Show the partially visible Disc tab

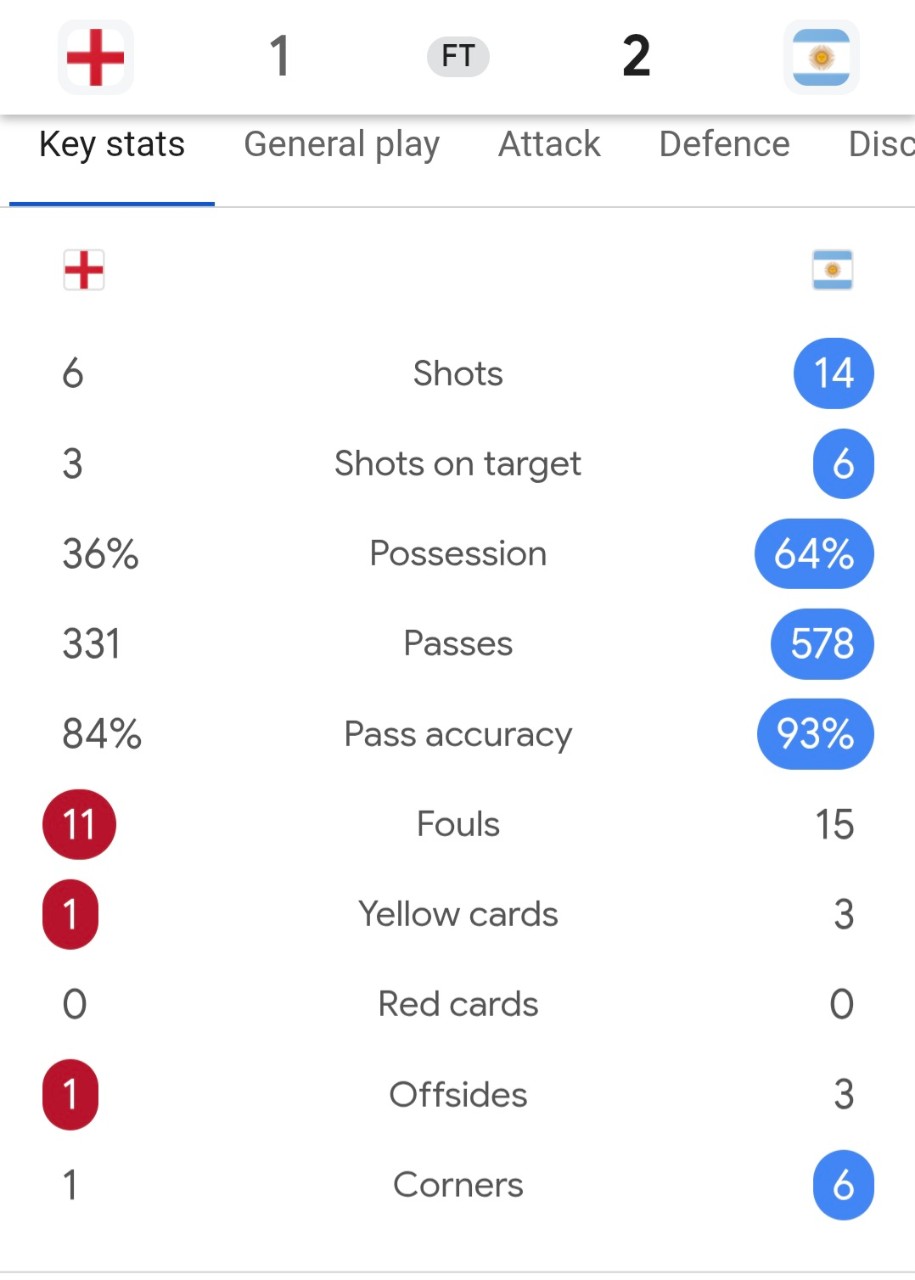point(881,144)
